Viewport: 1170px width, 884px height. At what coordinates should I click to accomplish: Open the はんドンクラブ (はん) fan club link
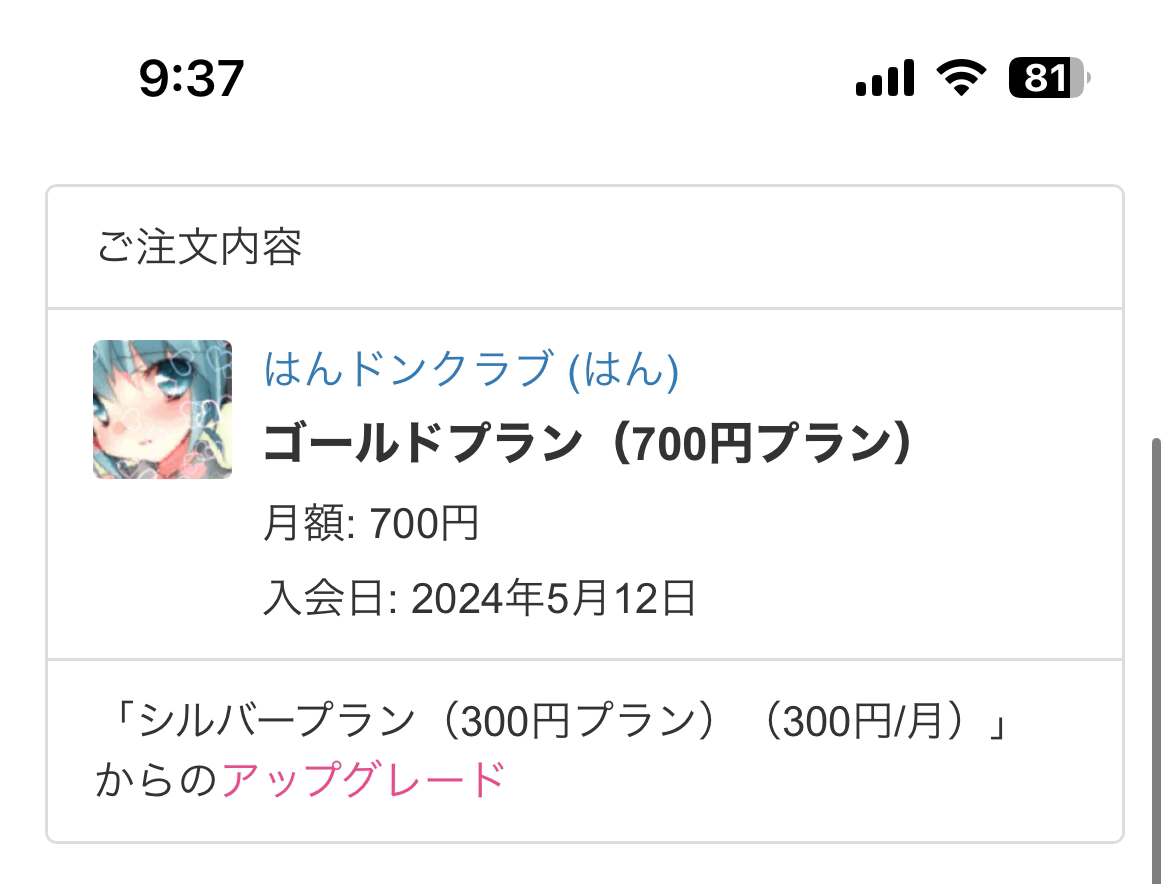click(472, 369)
